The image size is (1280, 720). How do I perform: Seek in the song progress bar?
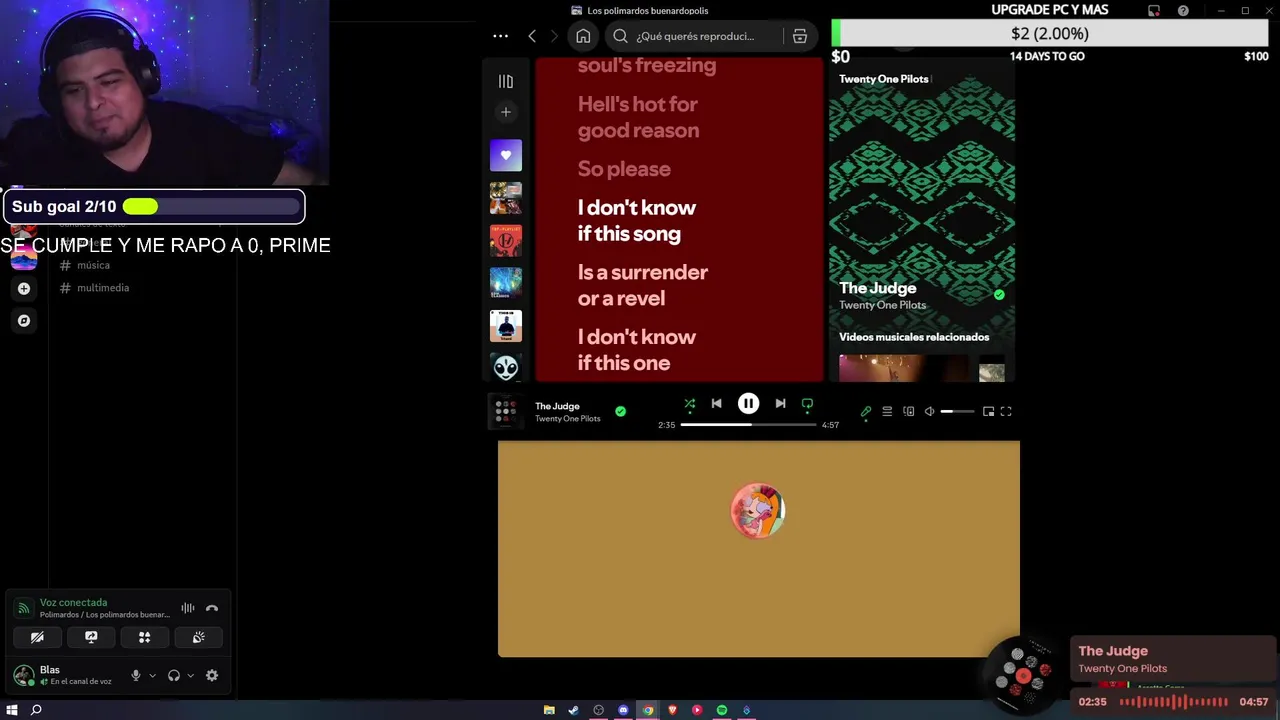748,425
